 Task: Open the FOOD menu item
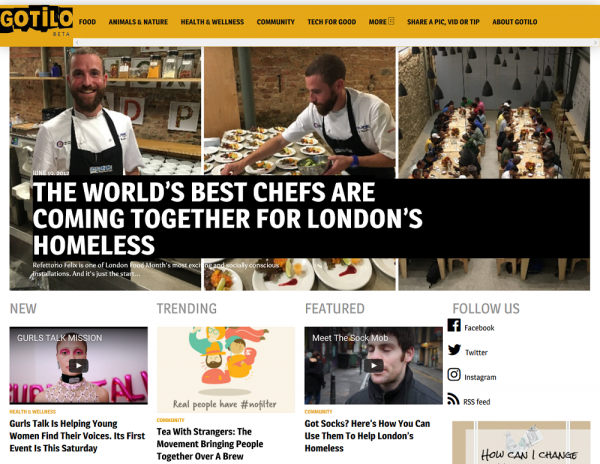pyautogui.click(x=87, y=22)
